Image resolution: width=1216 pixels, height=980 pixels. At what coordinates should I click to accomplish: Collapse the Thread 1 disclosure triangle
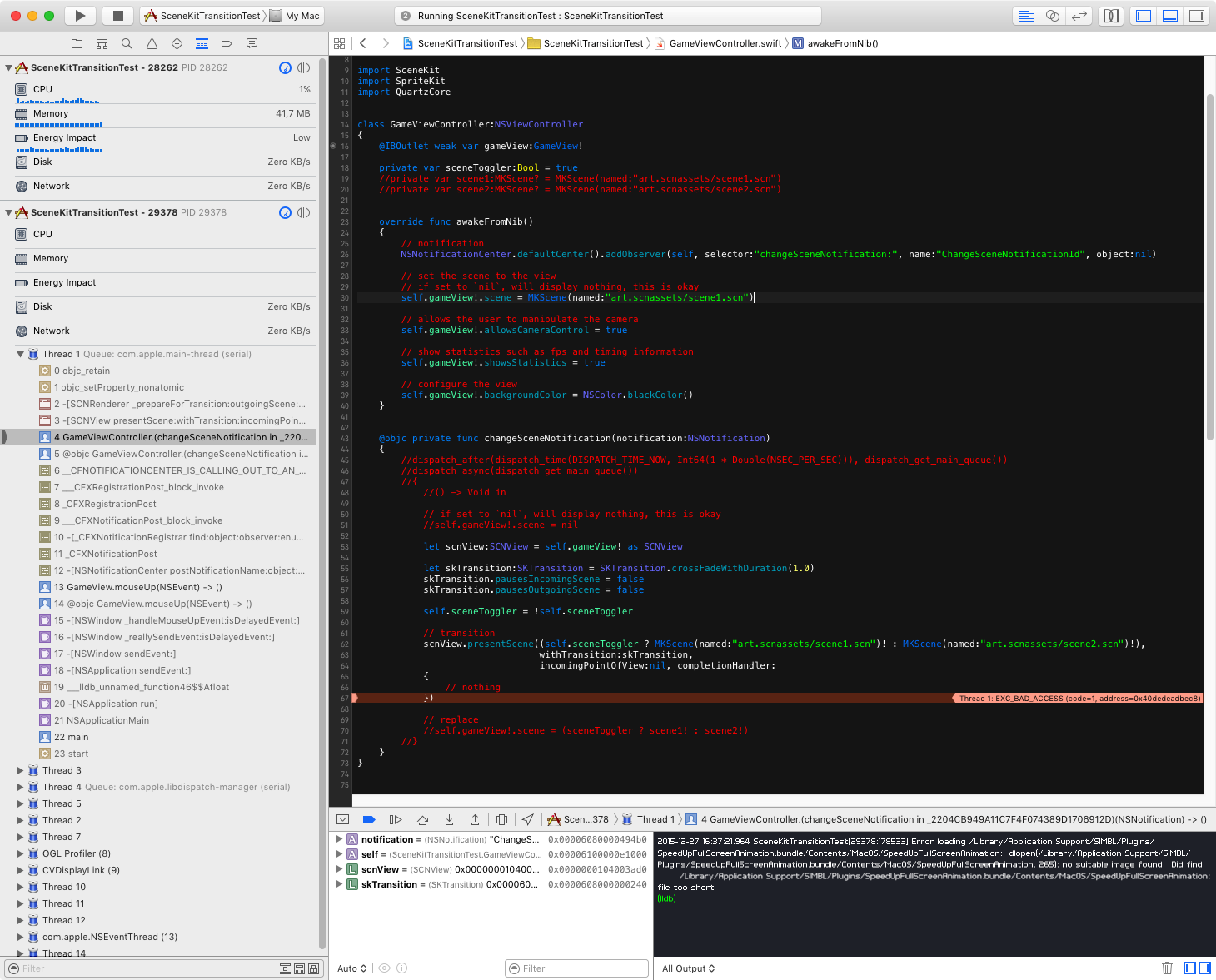click(21, 354)
